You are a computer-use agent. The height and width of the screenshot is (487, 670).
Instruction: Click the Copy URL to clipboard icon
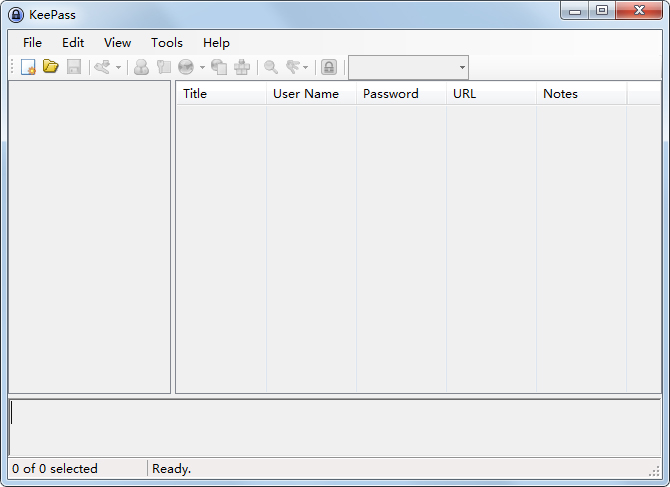[219, 67]
